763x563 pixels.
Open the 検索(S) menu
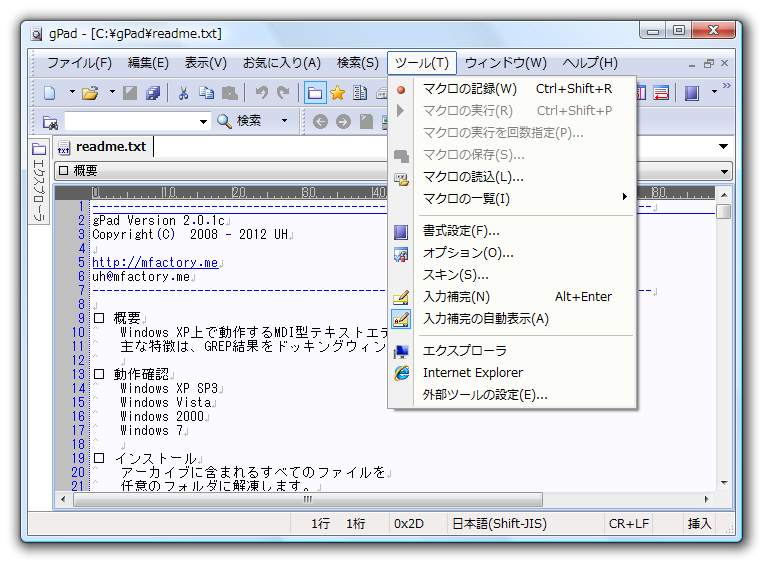(x=357, y=63)
